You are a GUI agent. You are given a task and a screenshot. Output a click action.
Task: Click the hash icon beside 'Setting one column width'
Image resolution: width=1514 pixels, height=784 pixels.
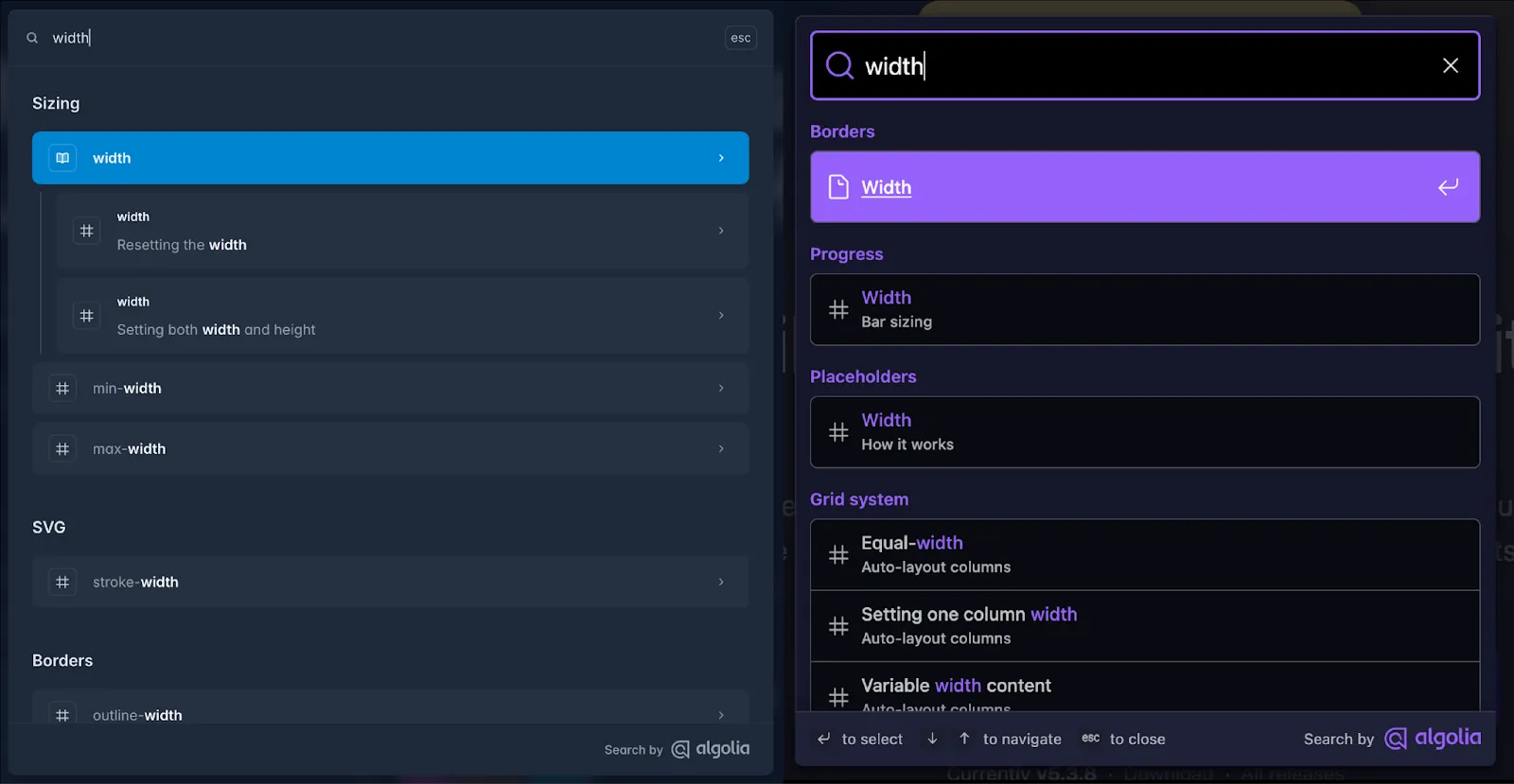838,626
